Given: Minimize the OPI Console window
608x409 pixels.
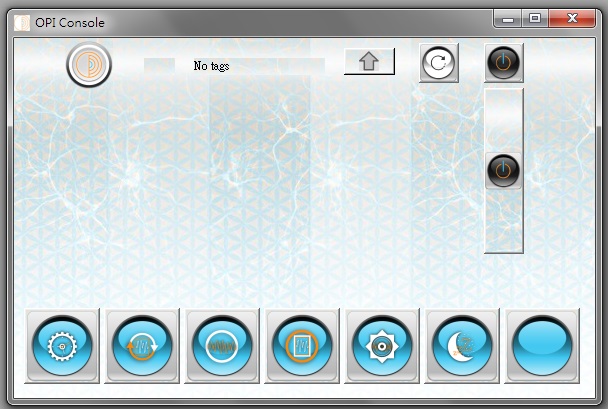Looking at the screenshot, I should tap(508, 19).
